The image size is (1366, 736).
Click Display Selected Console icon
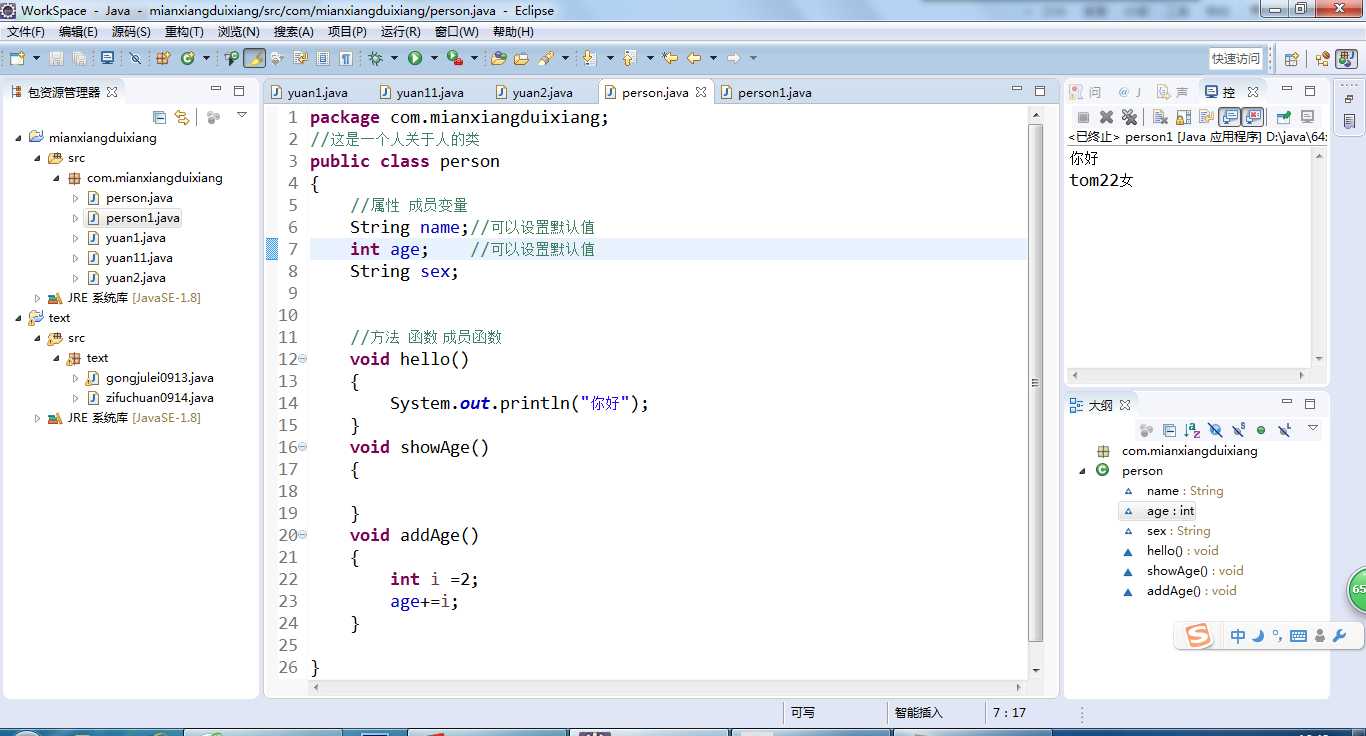[x=1307, y=117]
